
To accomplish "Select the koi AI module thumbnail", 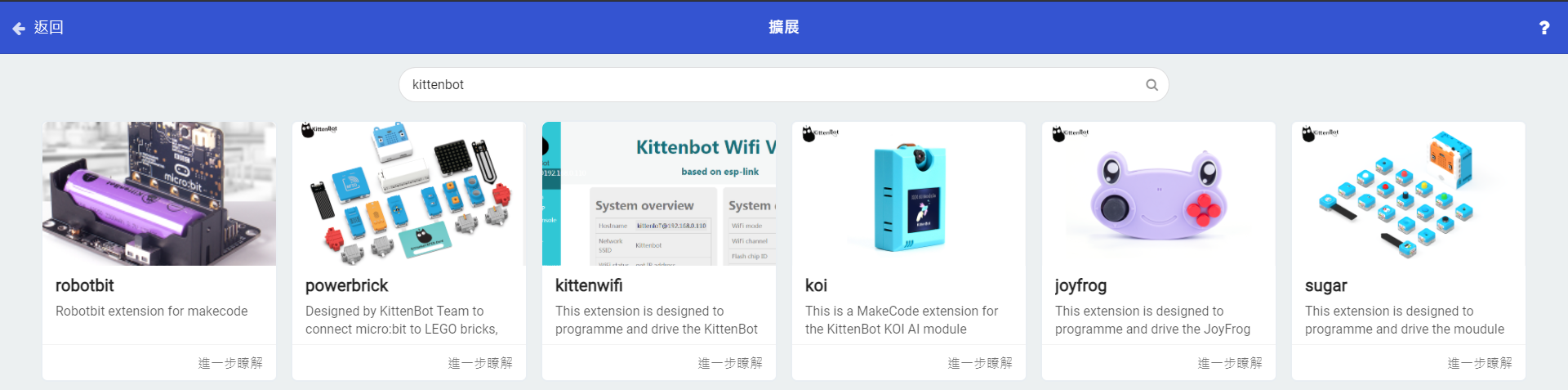I will point(908,194).
